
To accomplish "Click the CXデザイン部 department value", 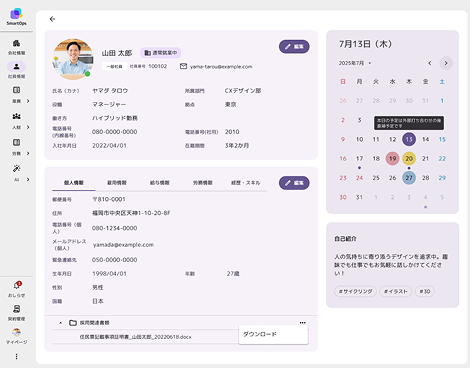I will tap(243, 91).
